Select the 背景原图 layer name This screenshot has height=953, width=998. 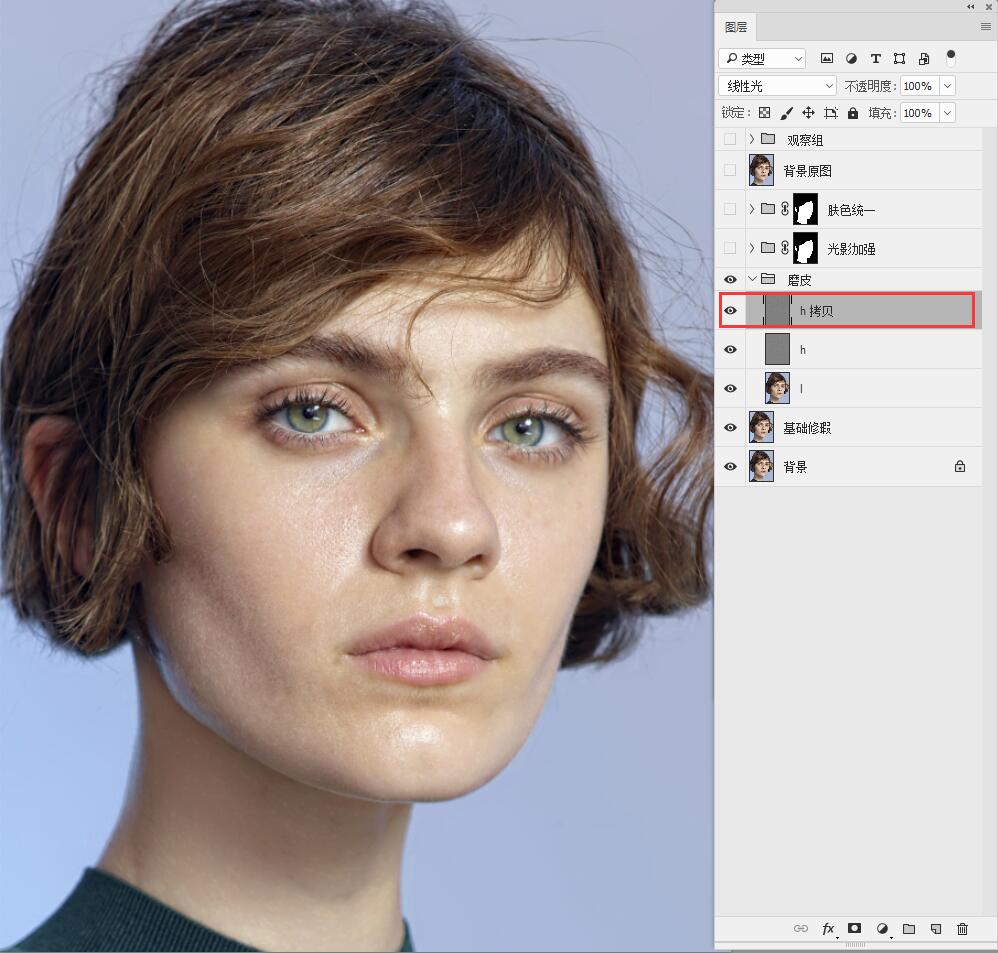click(807, 171)
